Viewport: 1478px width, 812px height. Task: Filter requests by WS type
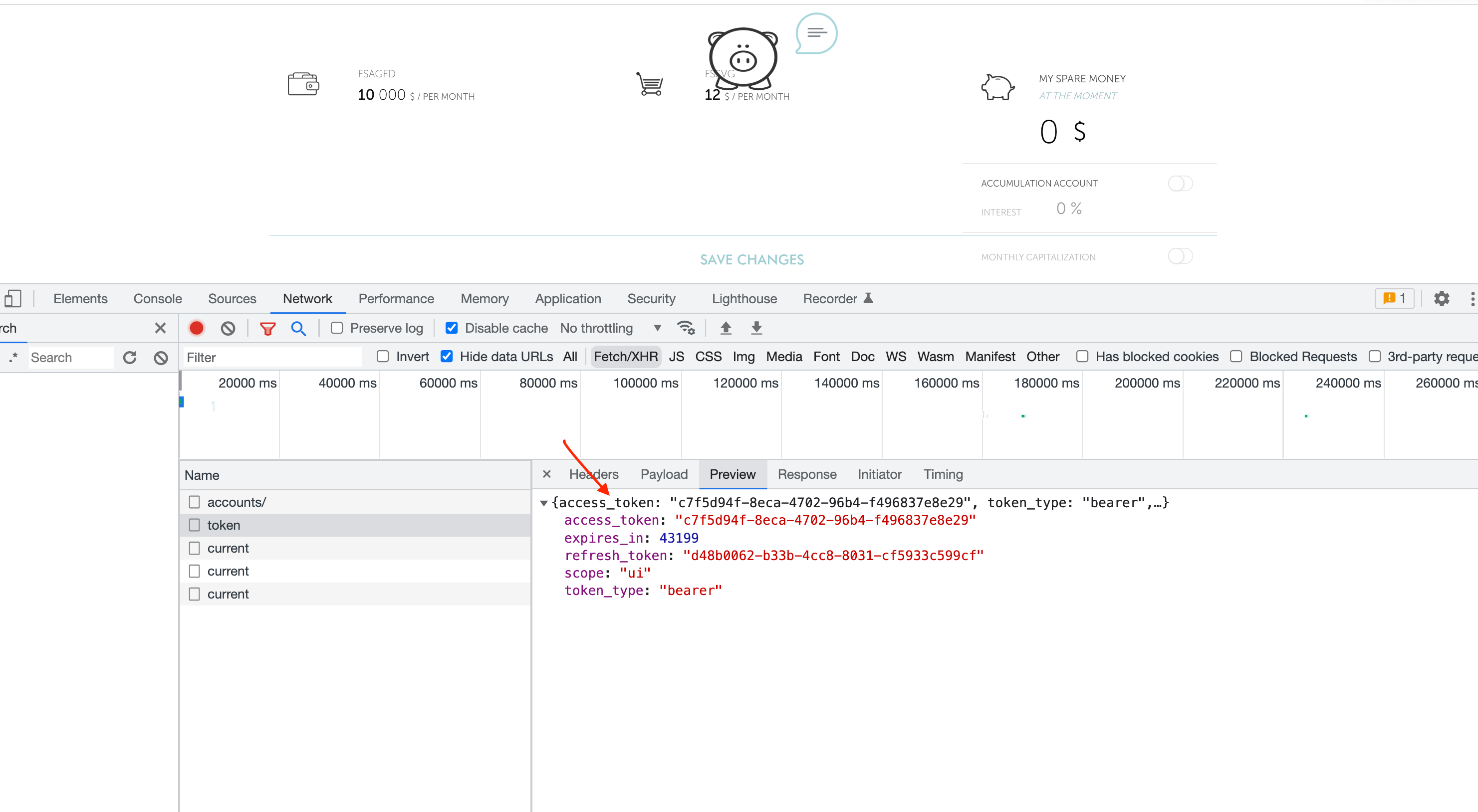(896, 357)
